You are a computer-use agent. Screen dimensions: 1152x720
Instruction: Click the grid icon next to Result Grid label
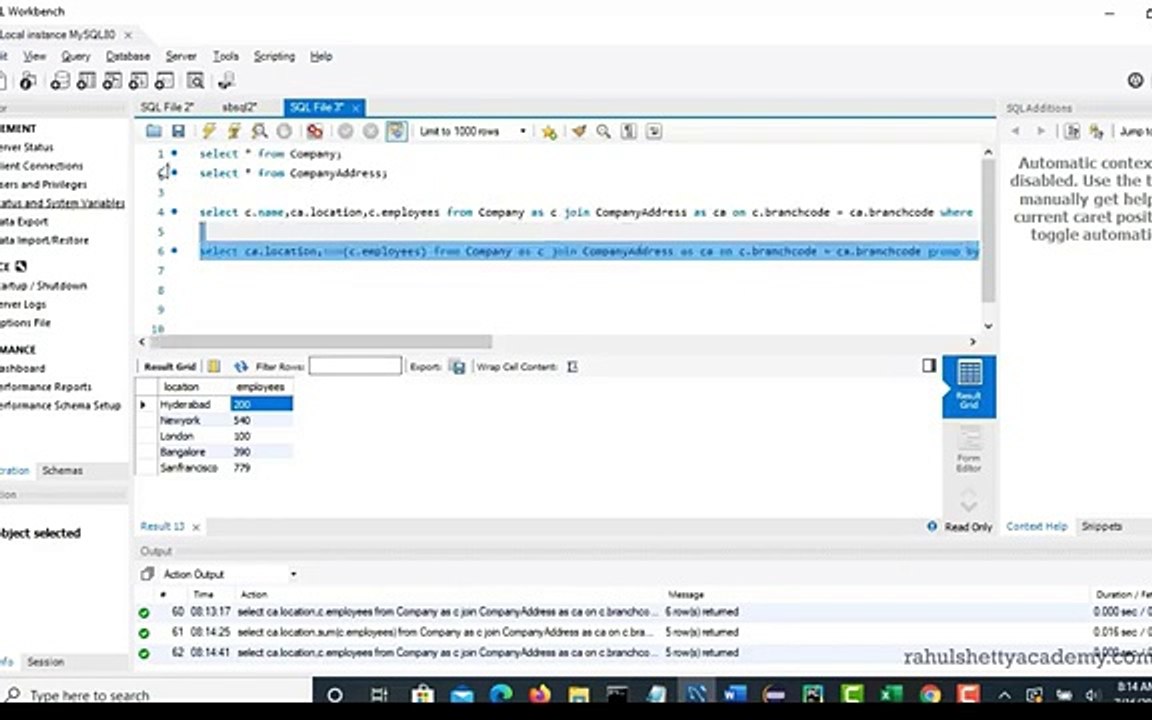coord(214,366)
